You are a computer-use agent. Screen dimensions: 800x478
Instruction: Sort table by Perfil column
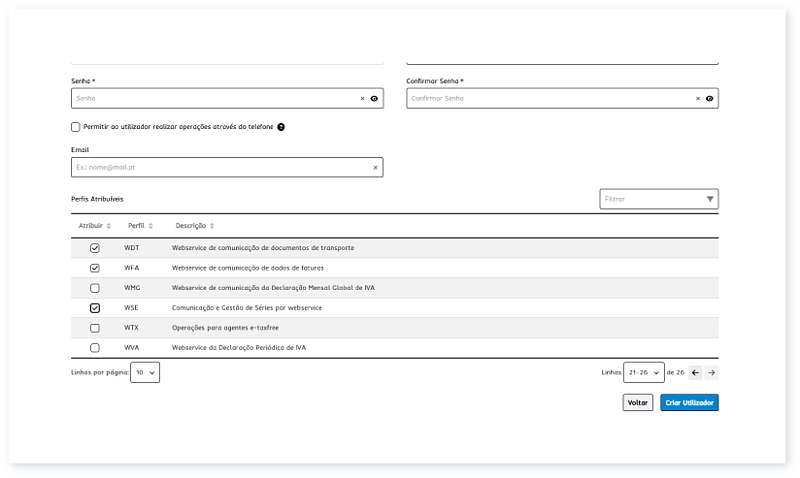[x=139, y=226]
